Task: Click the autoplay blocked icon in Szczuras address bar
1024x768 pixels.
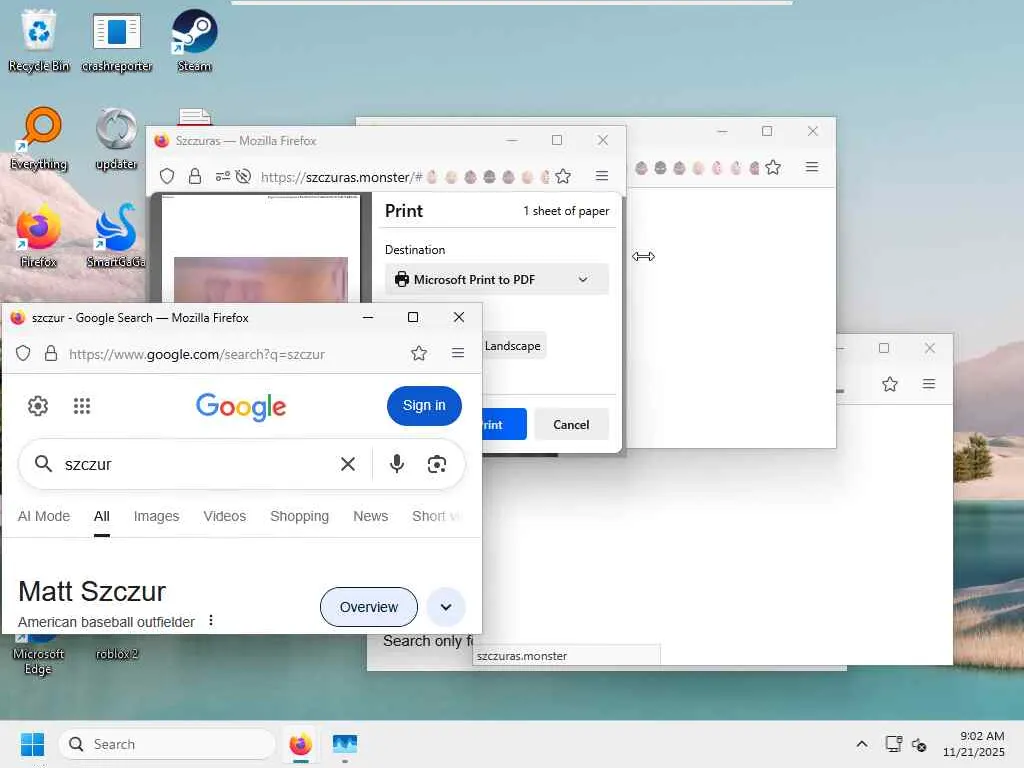Action: [244, 176]
